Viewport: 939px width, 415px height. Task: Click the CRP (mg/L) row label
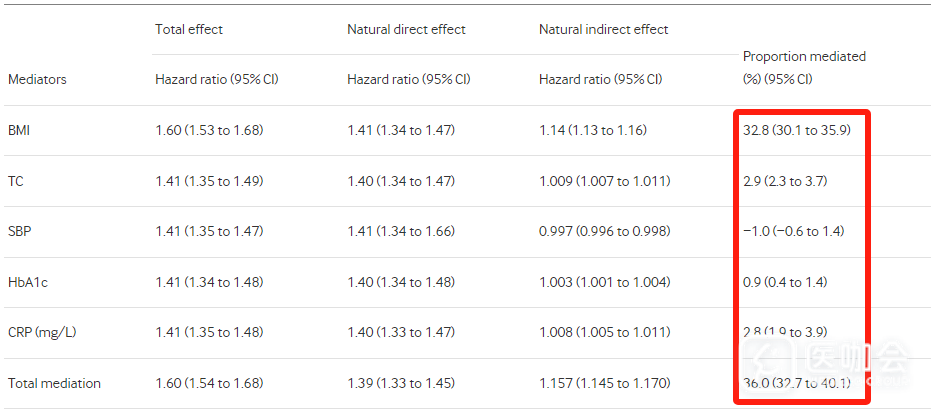[x=40, y=332]
